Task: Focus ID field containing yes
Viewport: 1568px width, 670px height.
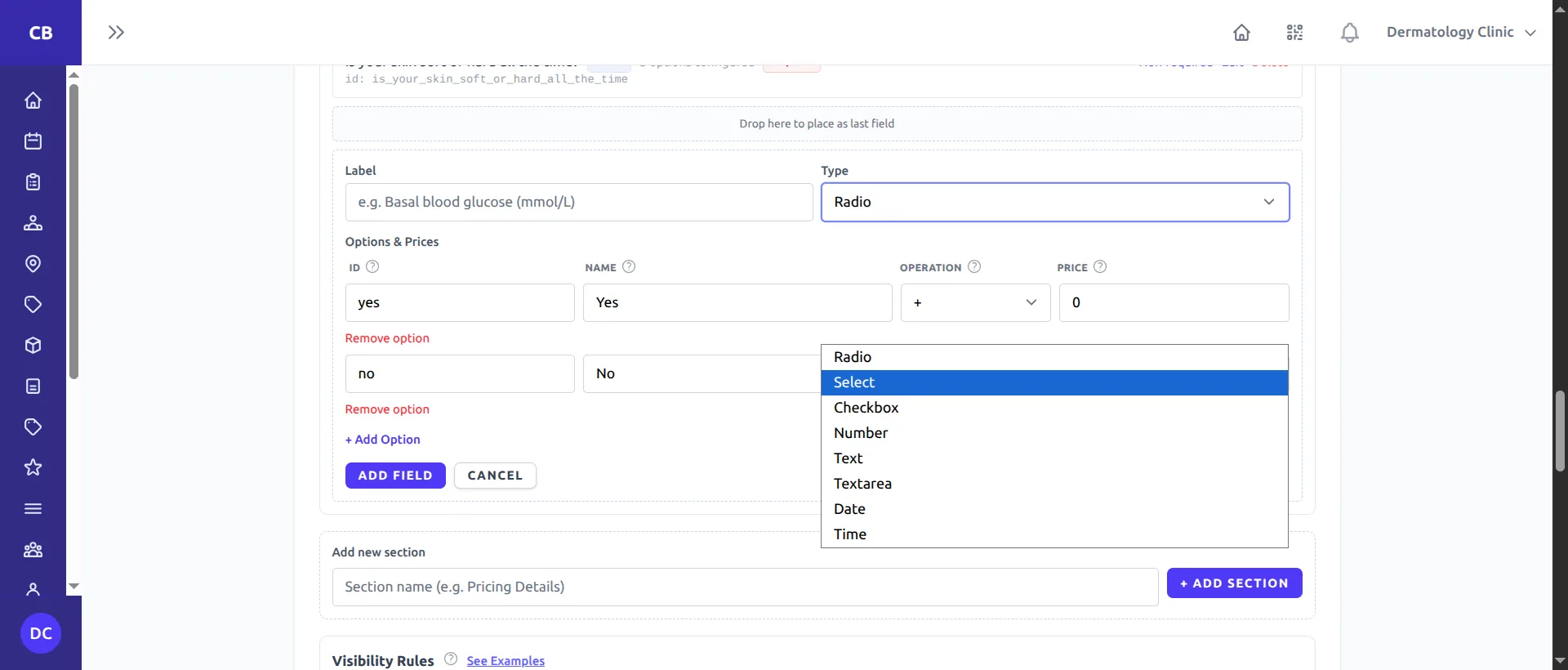Action: coord(460,302)
